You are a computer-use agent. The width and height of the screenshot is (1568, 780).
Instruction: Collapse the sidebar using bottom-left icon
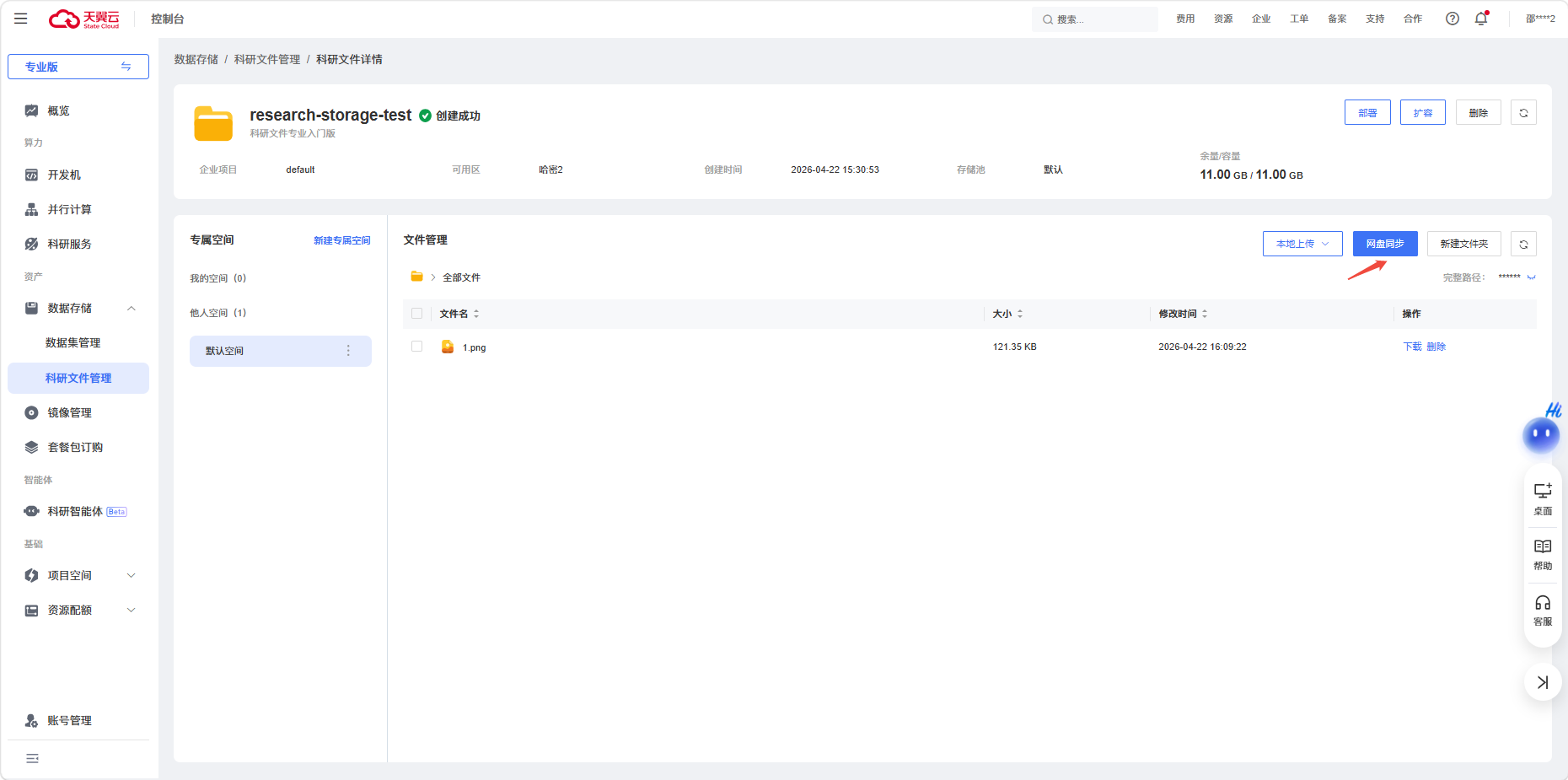32,759
